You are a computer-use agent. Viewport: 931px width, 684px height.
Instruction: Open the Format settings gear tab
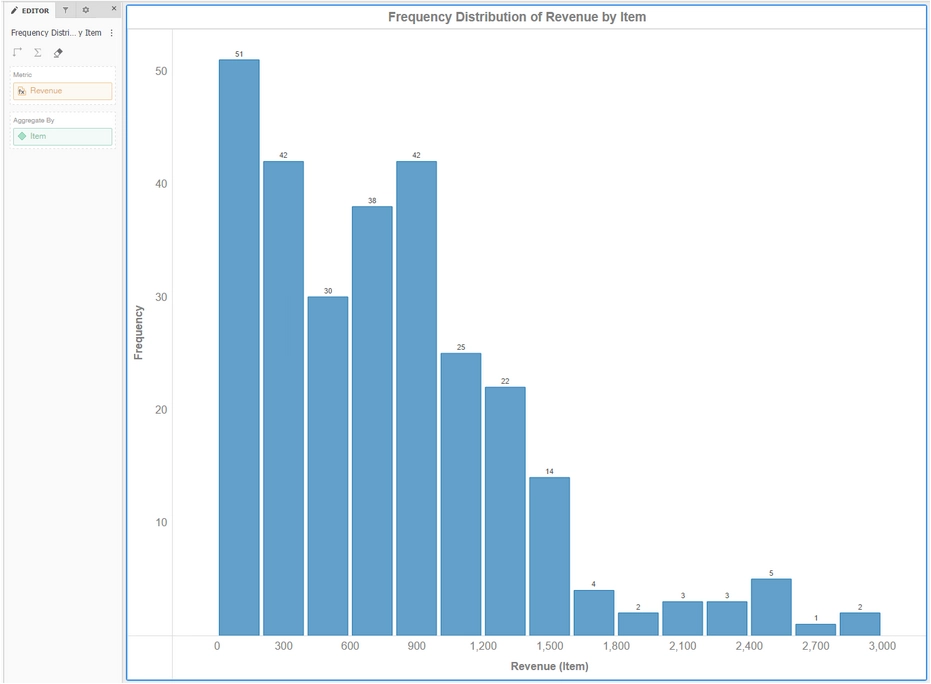(86, 10)
